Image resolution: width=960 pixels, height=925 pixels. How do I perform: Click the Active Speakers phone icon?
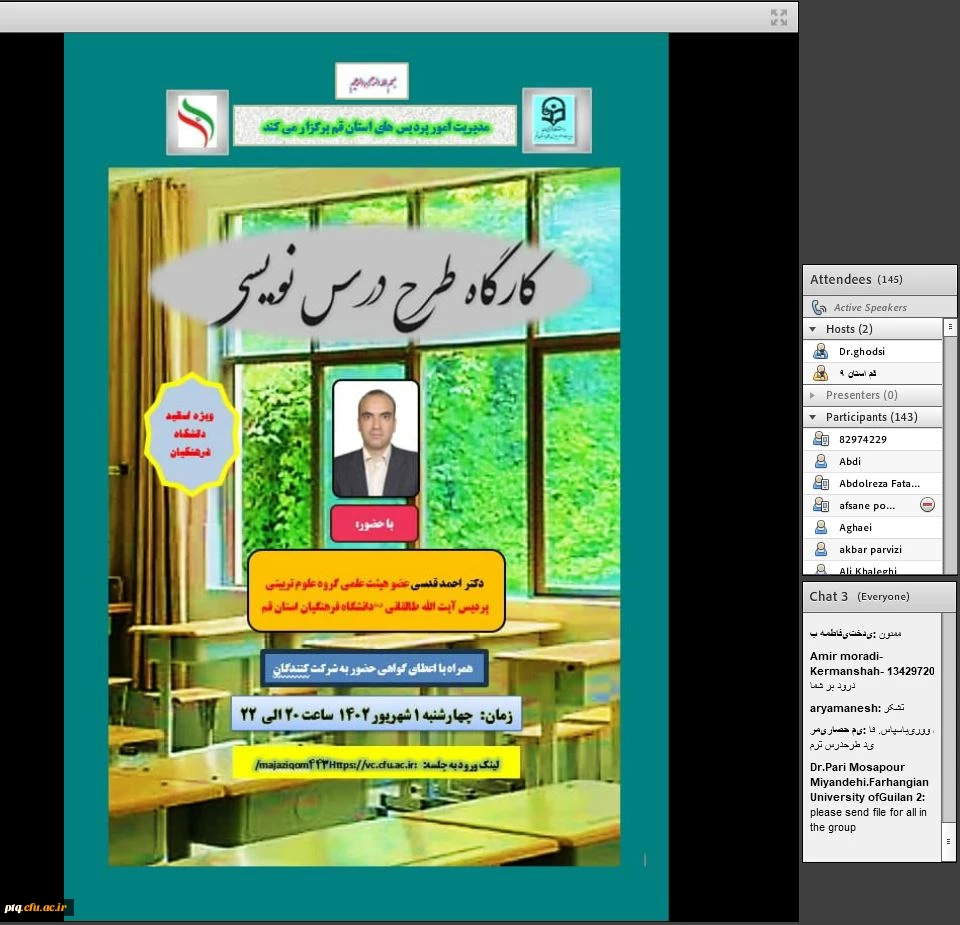(x=819, y=307)
